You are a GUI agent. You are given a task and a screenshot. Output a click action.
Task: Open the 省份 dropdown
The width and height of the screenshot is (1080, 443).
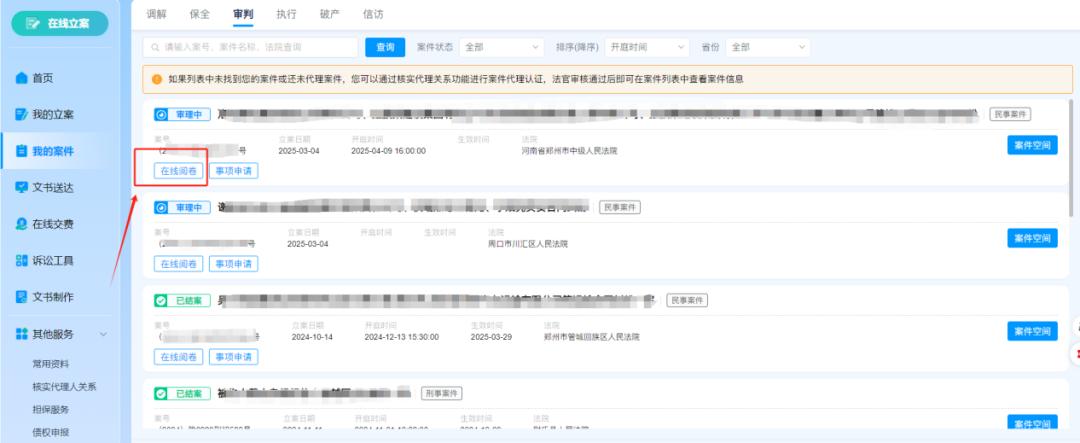coord(768,47)
